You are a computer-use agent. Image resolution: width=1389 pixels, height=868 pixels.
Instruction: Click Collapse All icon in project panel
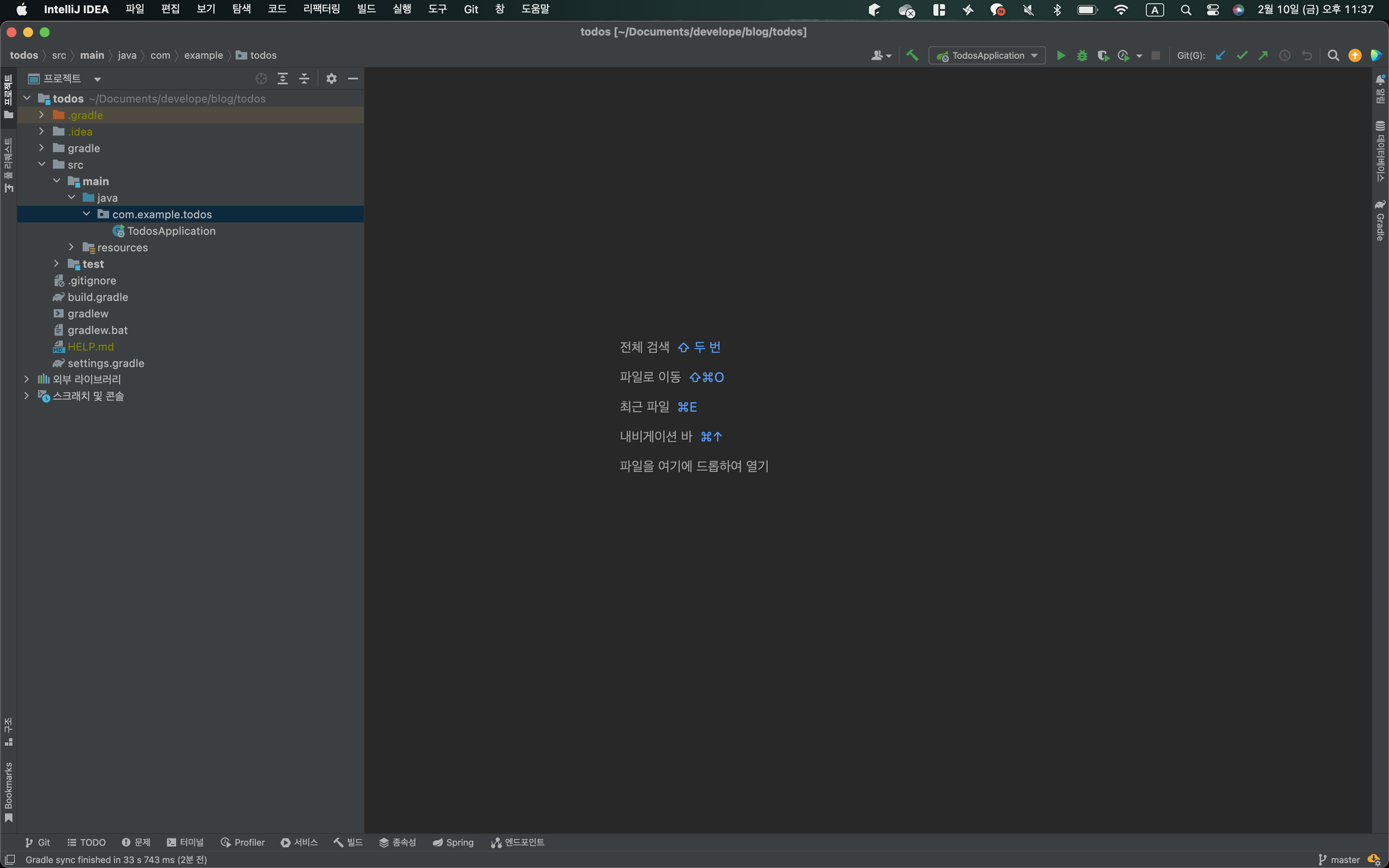coord(304,79)
